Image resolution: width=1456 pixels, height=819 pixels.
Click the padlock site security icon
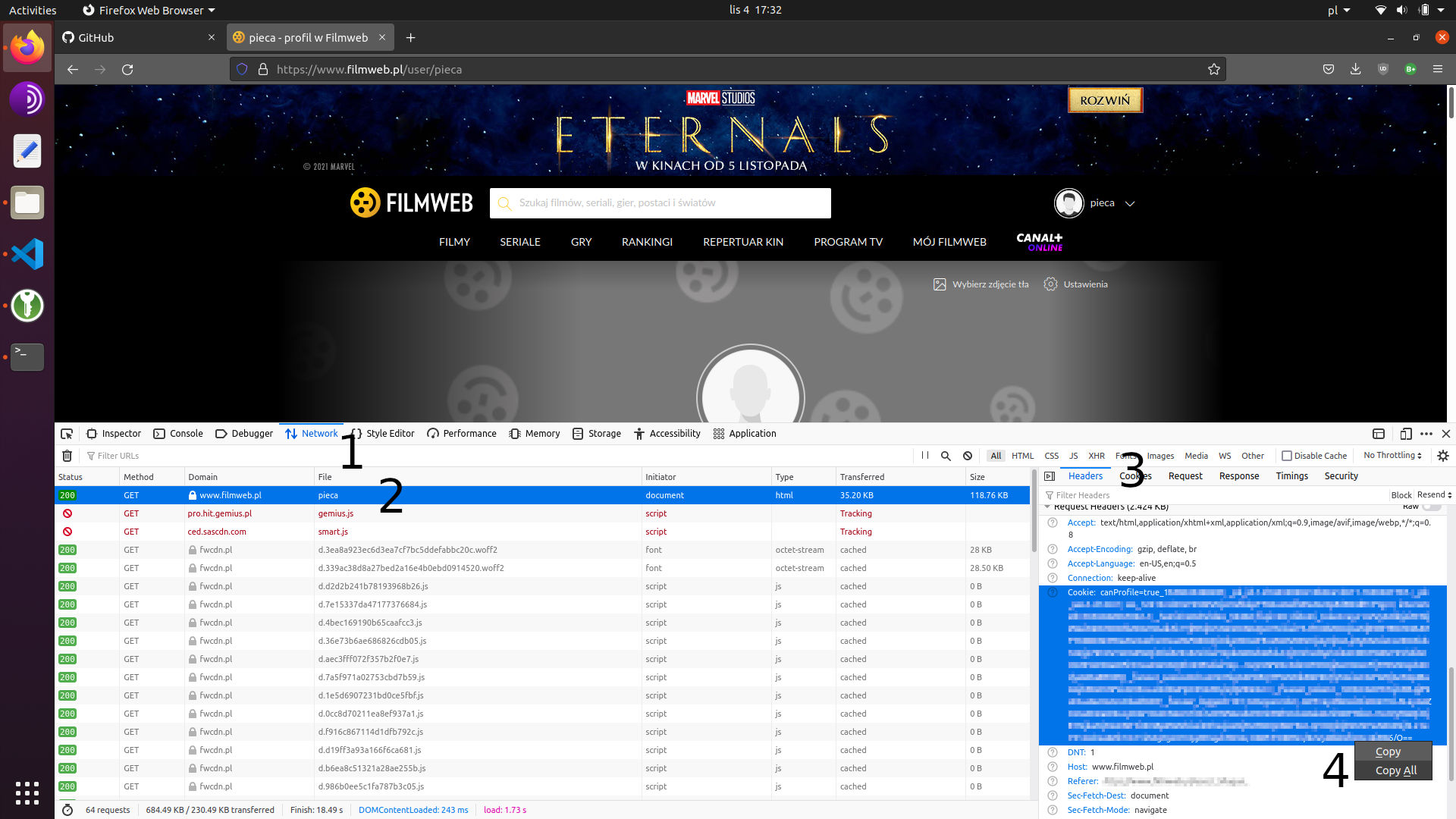263,69
